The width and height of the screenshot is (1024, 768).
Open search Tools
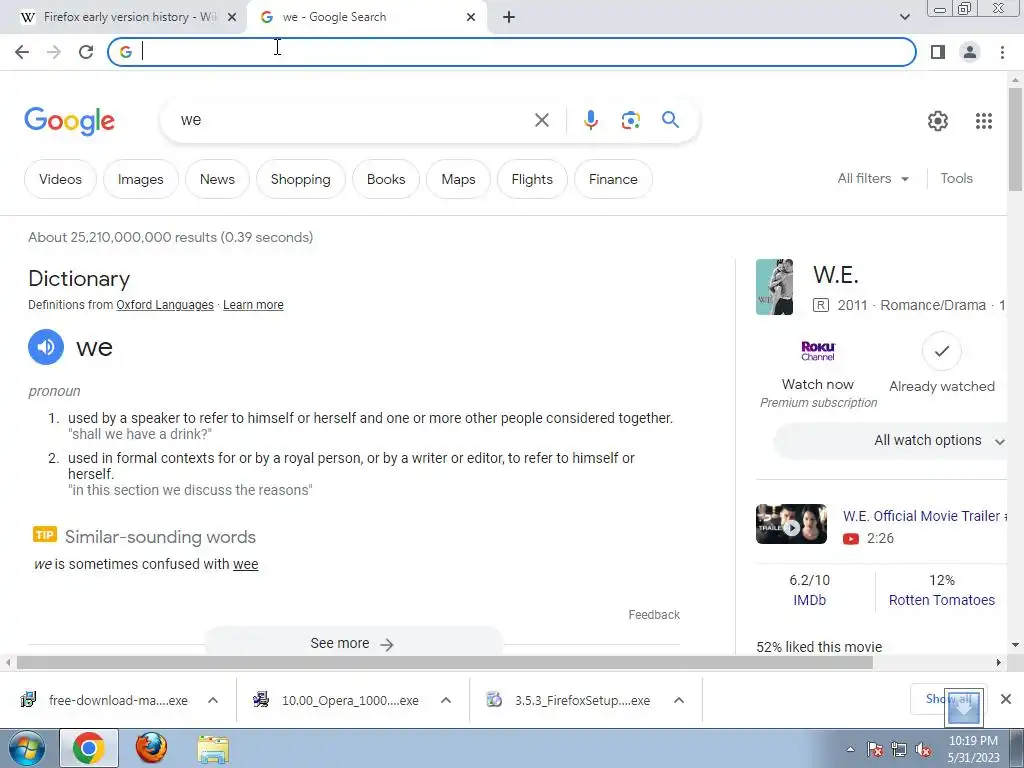[x=956, y=178]
